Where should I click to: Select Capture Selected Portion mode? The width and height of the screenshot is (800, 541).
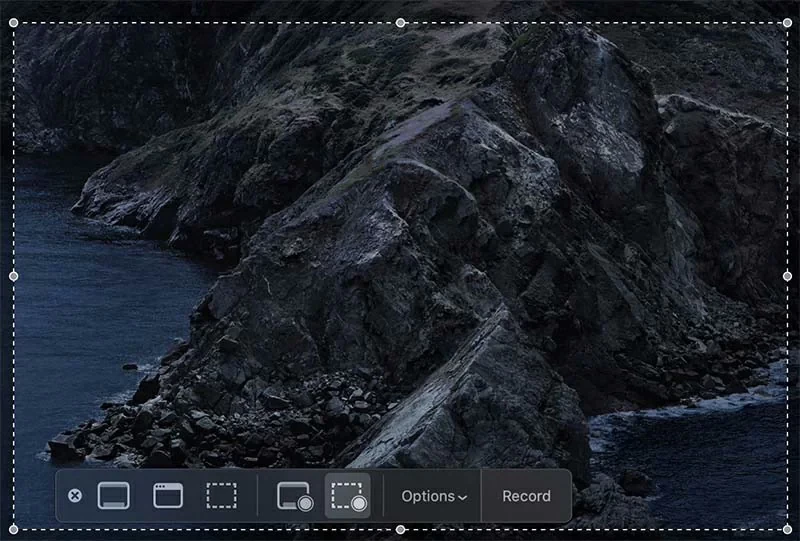coord(221,496)
